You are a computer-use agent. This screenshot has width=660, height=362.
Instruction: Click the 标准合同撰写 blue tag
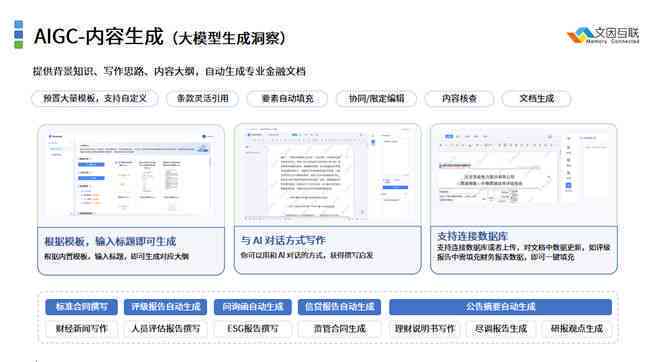tap(81, 307)
